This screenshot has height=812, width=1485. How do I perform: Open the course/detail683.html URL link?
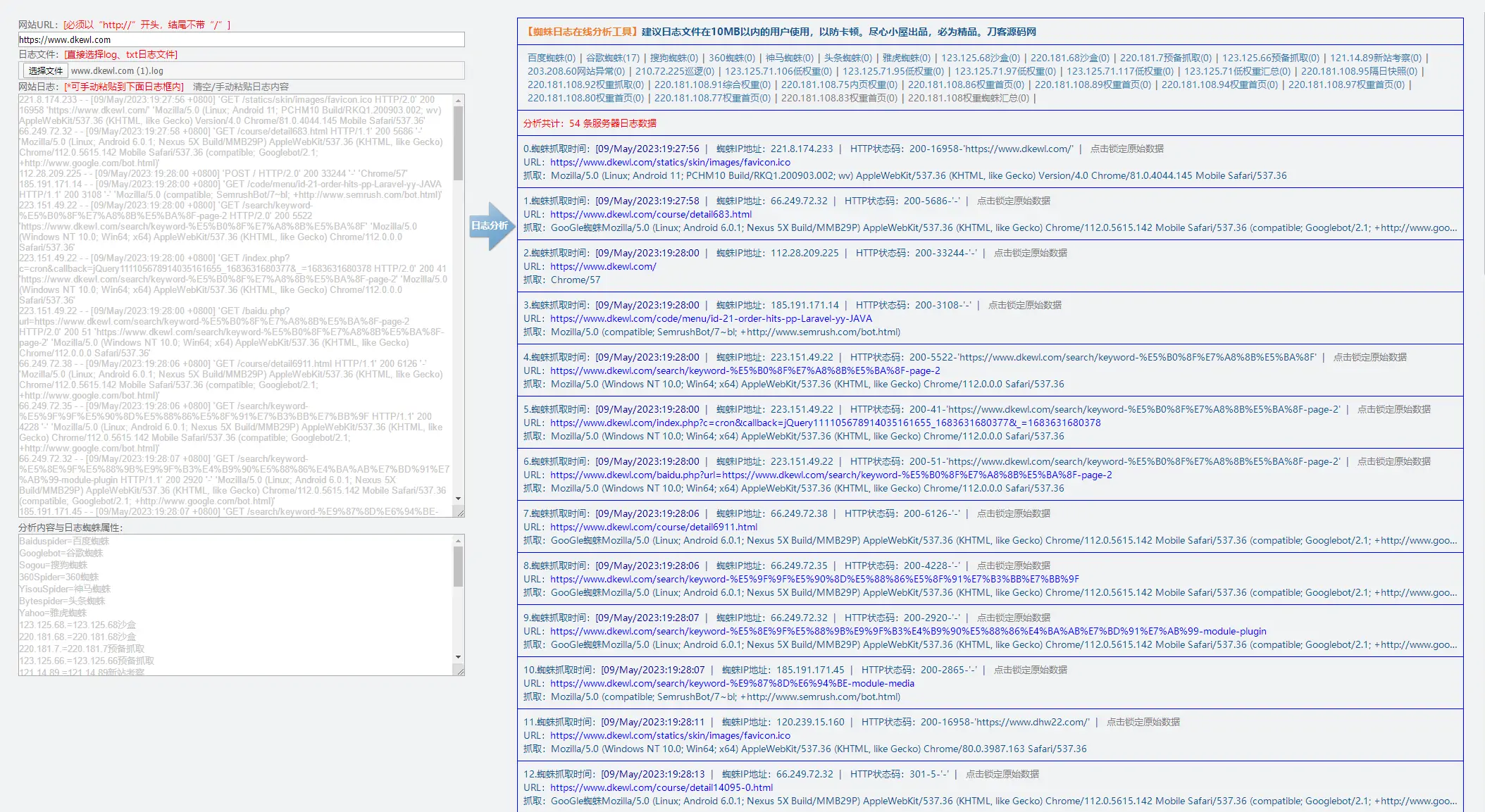pos(650,214)
